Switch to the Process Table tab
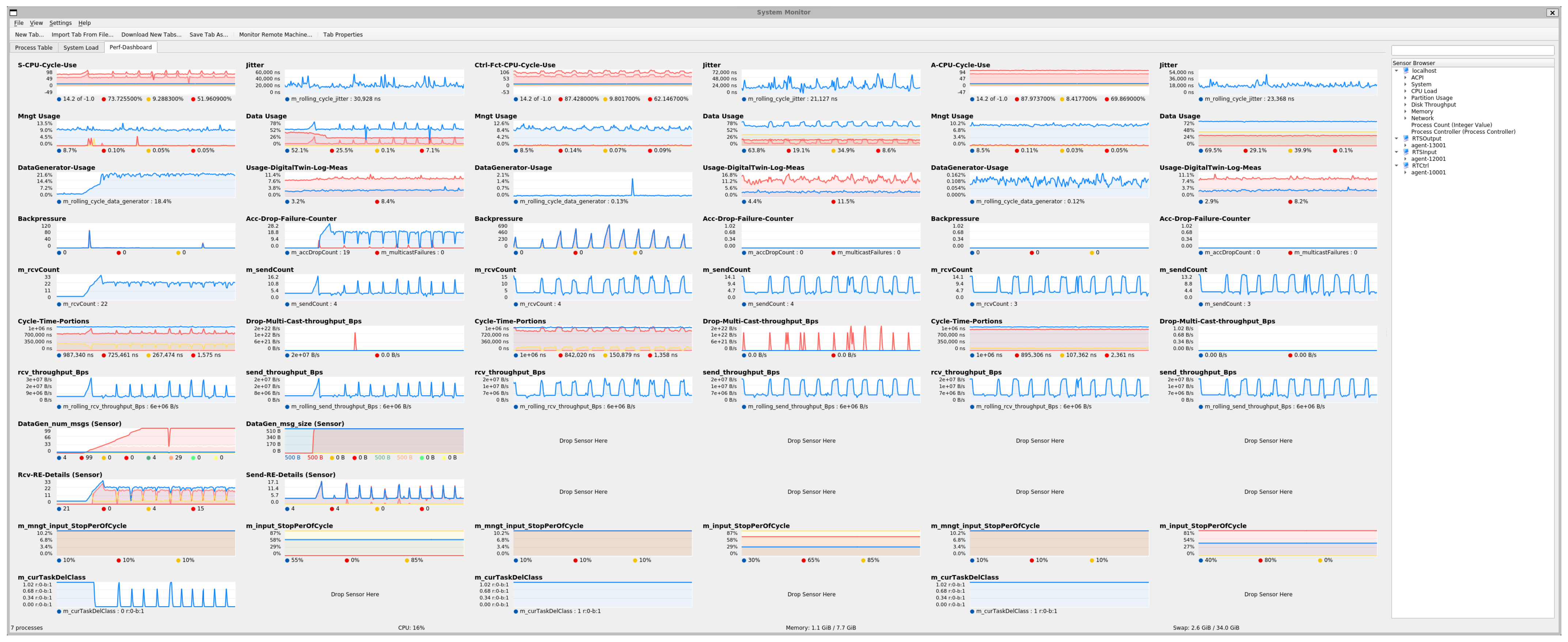The width and height of the screenshot is (1568, 642). click(34, 48)
